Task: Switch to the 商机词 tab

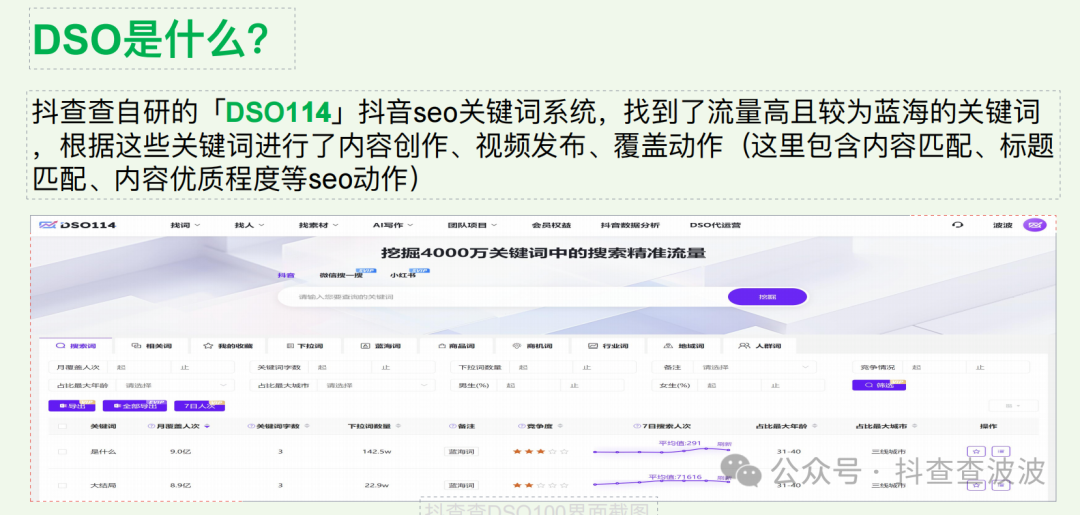Action: tap(533, 346)
